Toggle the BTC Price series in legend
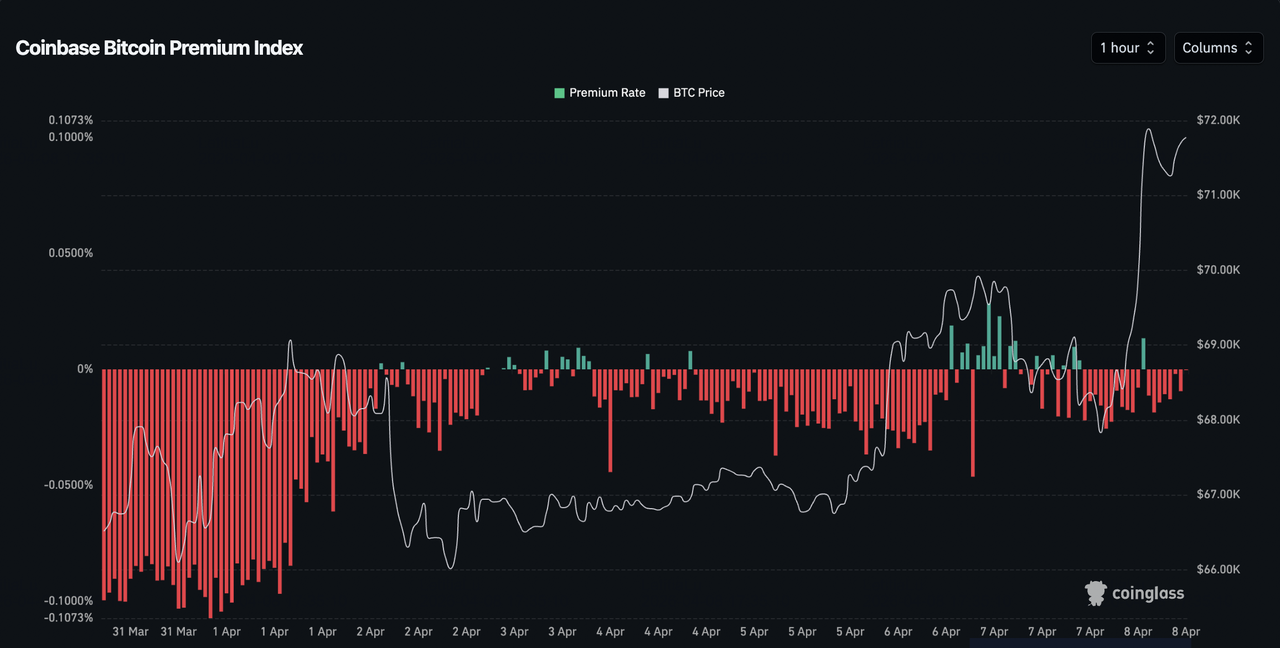The width and height of the screenshot is (1280, 648). (699, 93)
